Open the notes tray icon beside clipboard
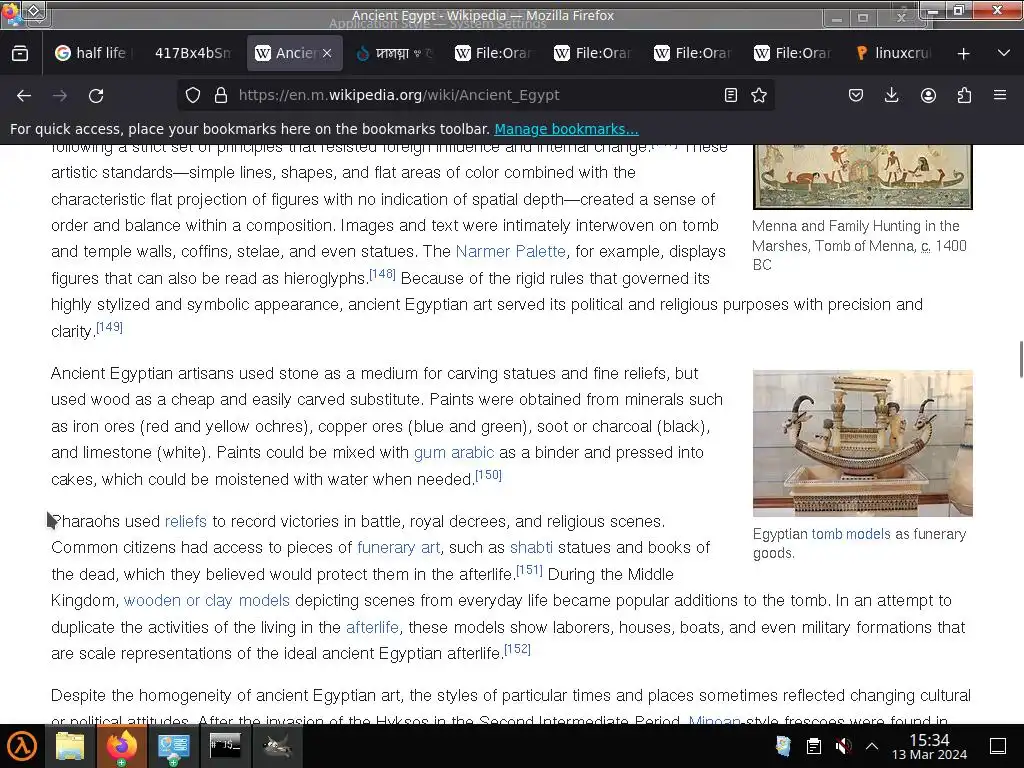The height and width of the screenshot is (768, 1024). [783, 746]
